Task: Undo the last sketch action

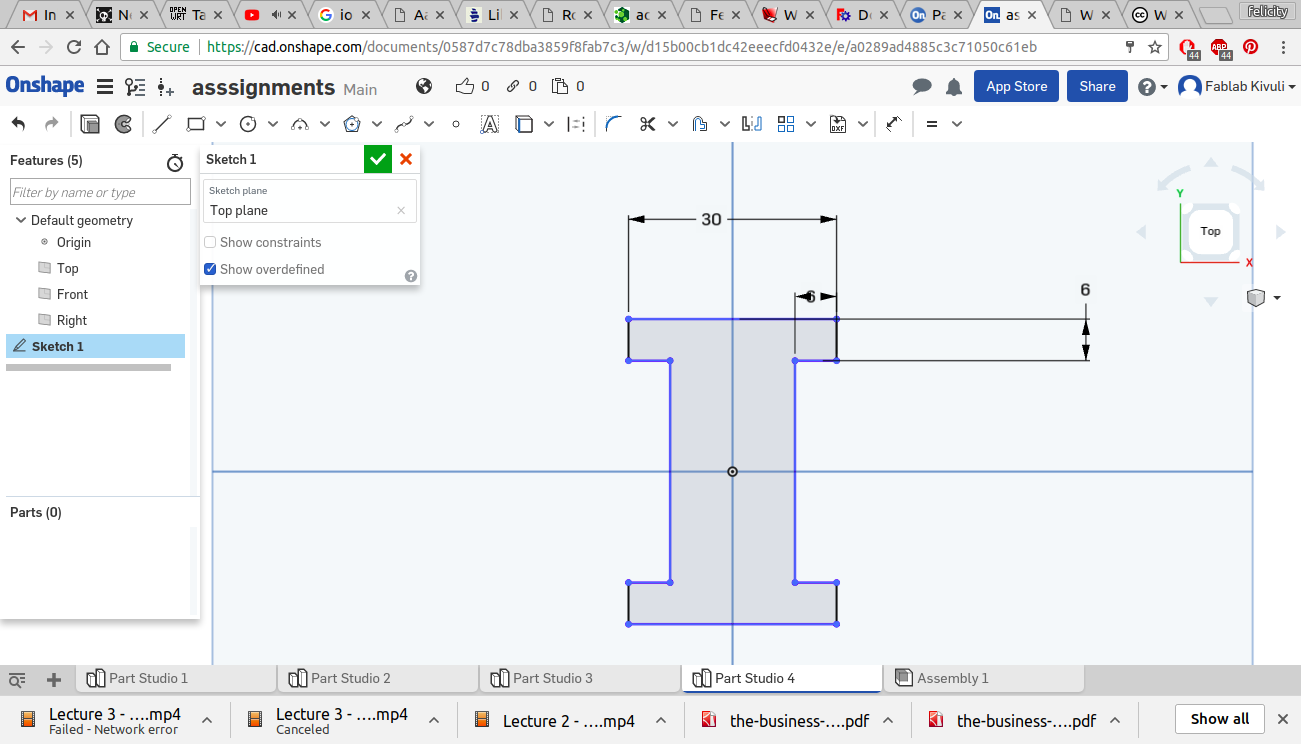Action: pos(18,124)
